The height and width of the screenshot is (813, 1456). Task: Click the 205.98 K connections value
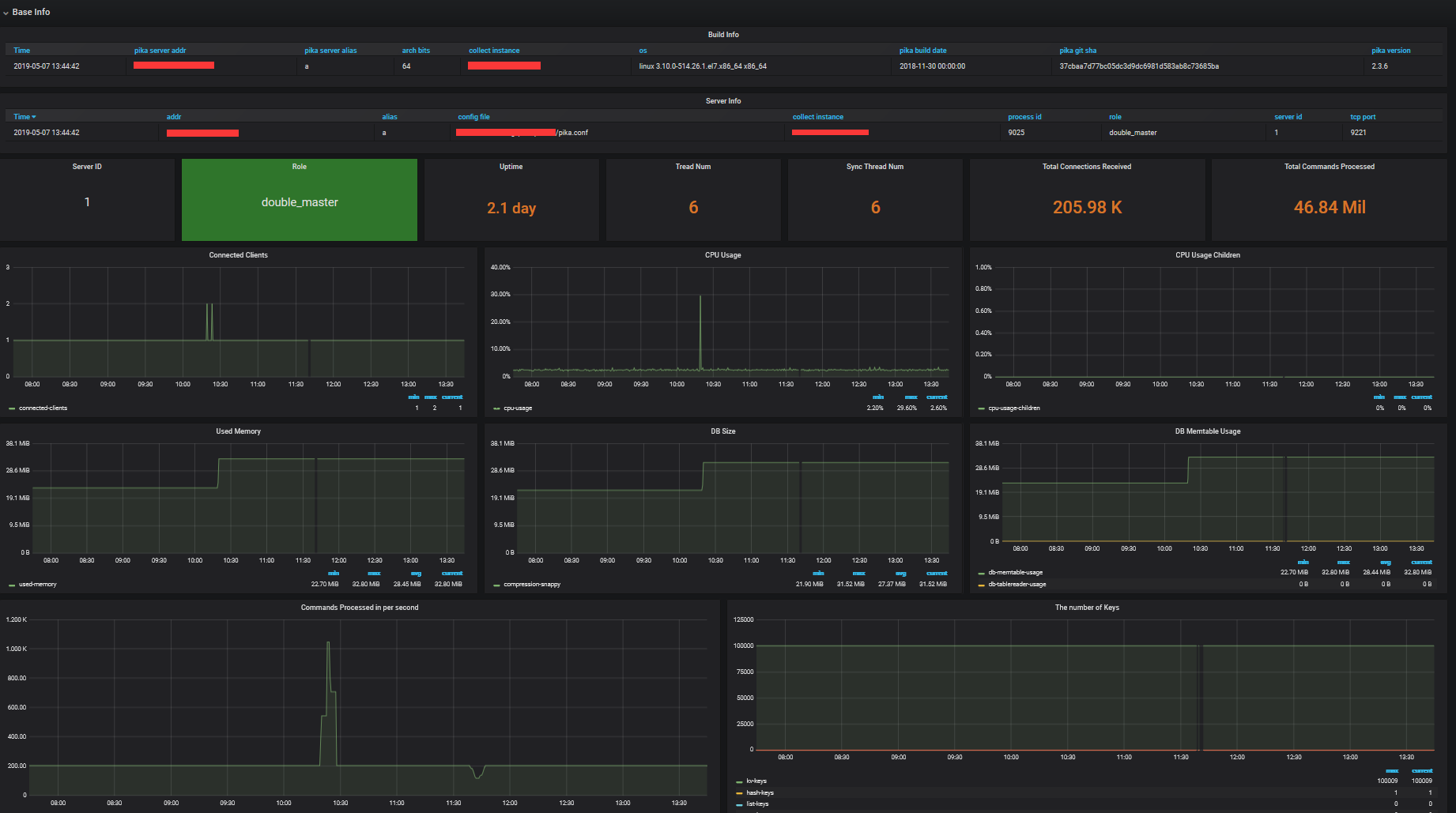tap(1087, 207)
